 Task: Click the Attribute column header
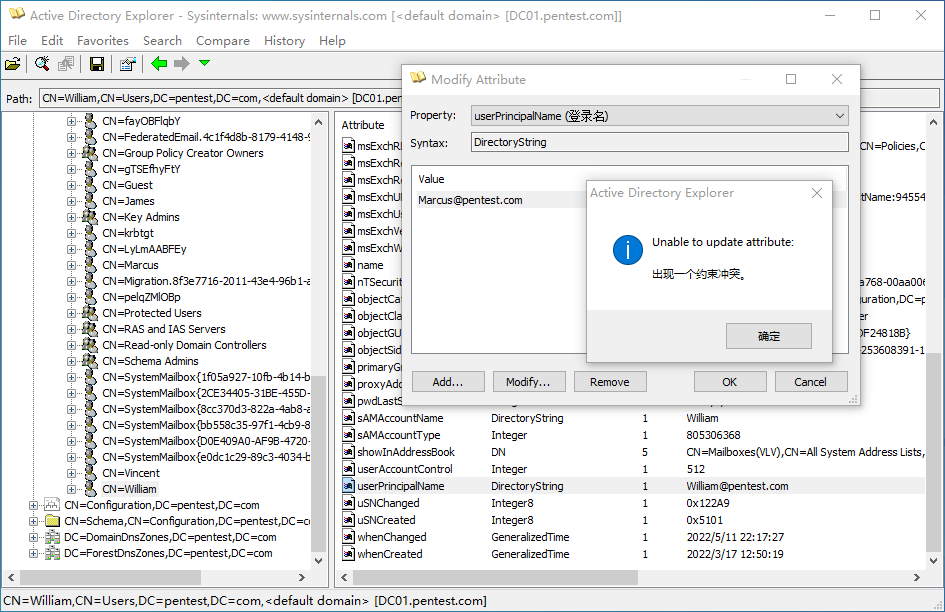coord(363,125)
